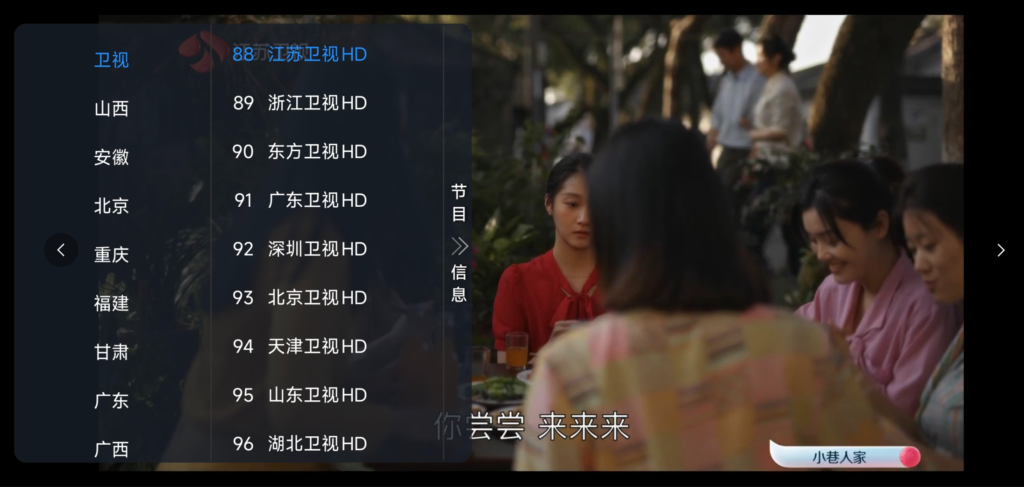Expand the 节目信息 program info panel

click(x=458, y=243)
